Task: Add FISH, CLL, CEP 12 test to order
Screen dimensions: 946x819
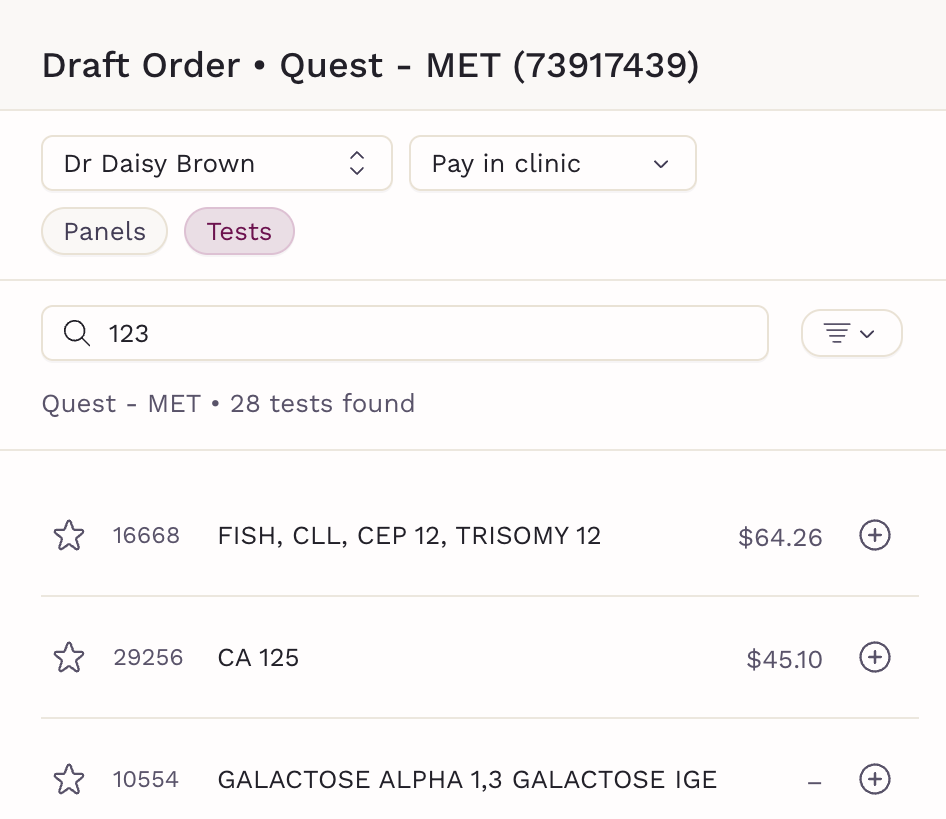Action: pyautogui.click(x=875, y=536)
